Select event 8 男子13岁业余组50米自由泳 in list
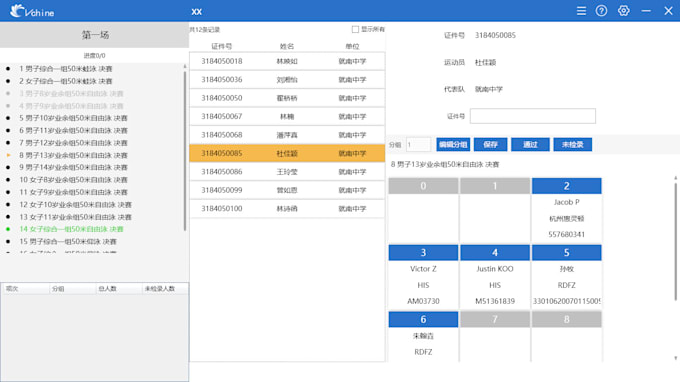Viewport: 680px width, 382px height. pyautogui.click(x=73, y=155)
